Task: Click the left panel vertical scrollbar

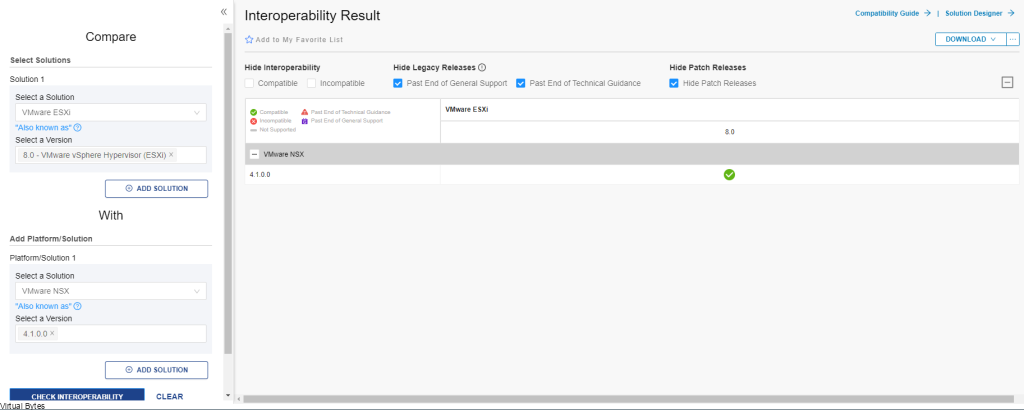Action: pyautogui.click(x=227, y=193)
